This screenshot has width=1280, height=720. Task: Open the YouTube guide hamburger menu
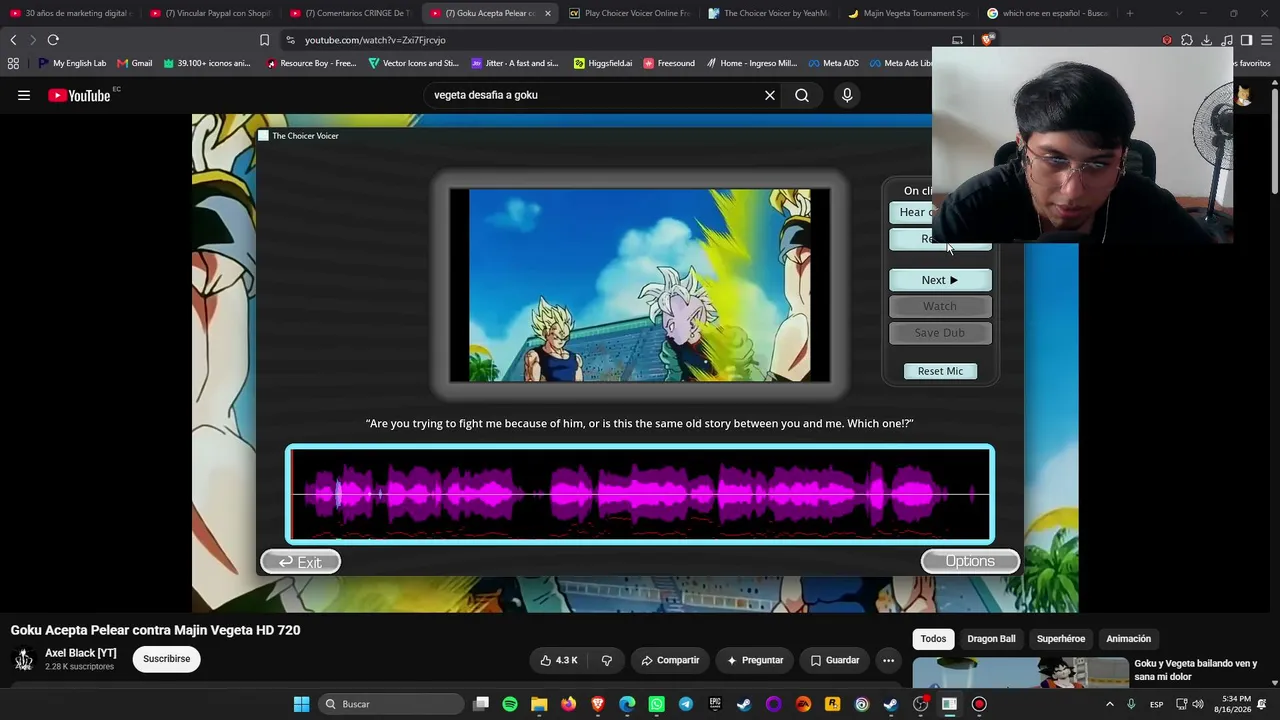24,95
